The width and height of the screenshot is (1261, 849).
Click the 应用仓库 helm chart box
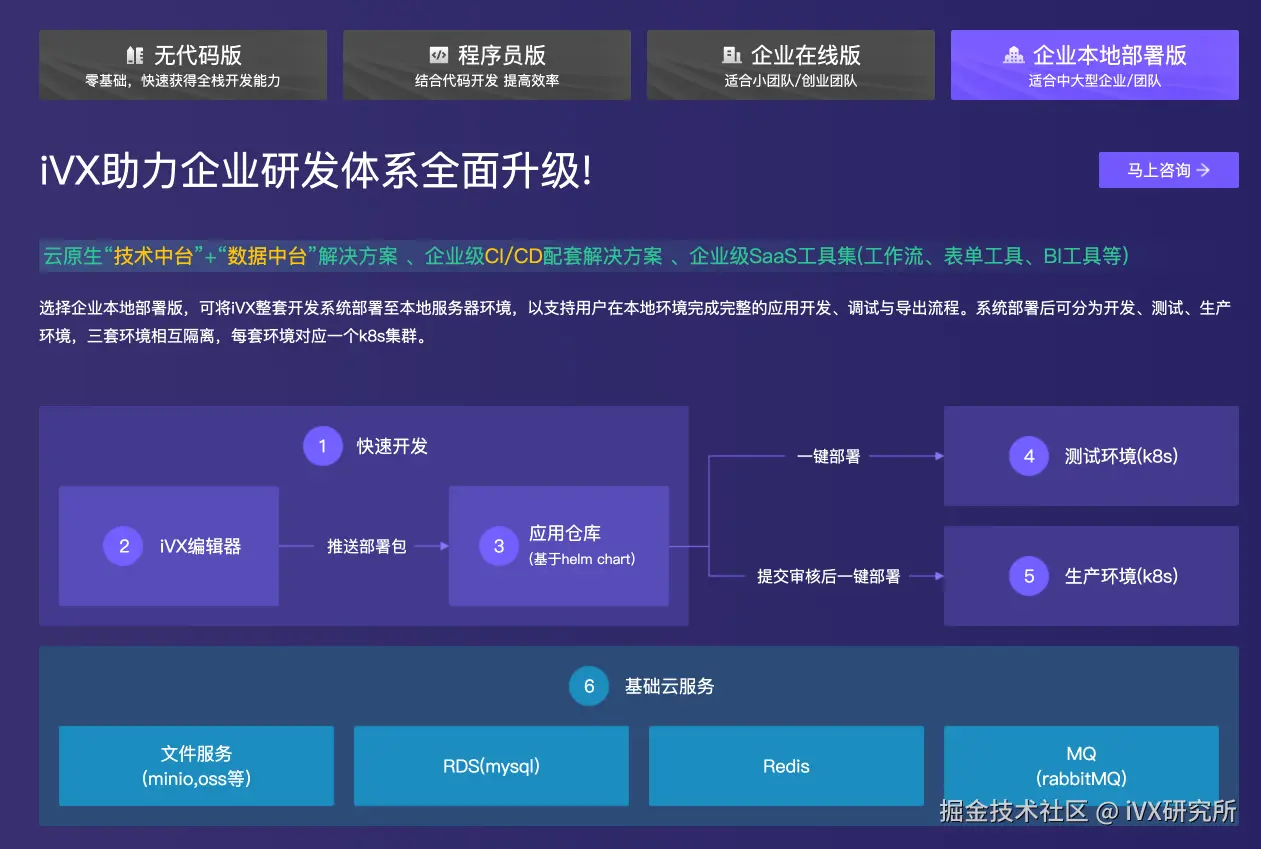(559, 546)
